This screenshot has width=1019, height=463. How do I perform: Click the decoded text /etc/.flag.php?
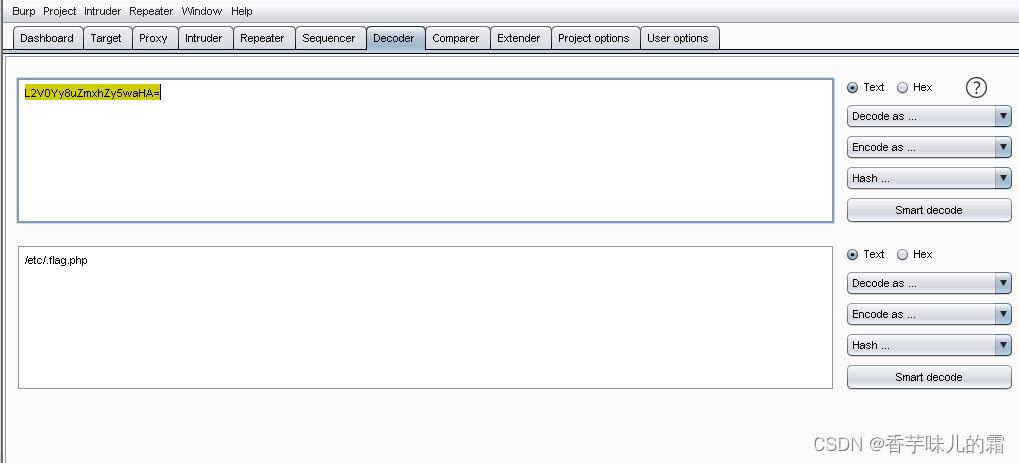pyautogui.click(x=56, y=261)
